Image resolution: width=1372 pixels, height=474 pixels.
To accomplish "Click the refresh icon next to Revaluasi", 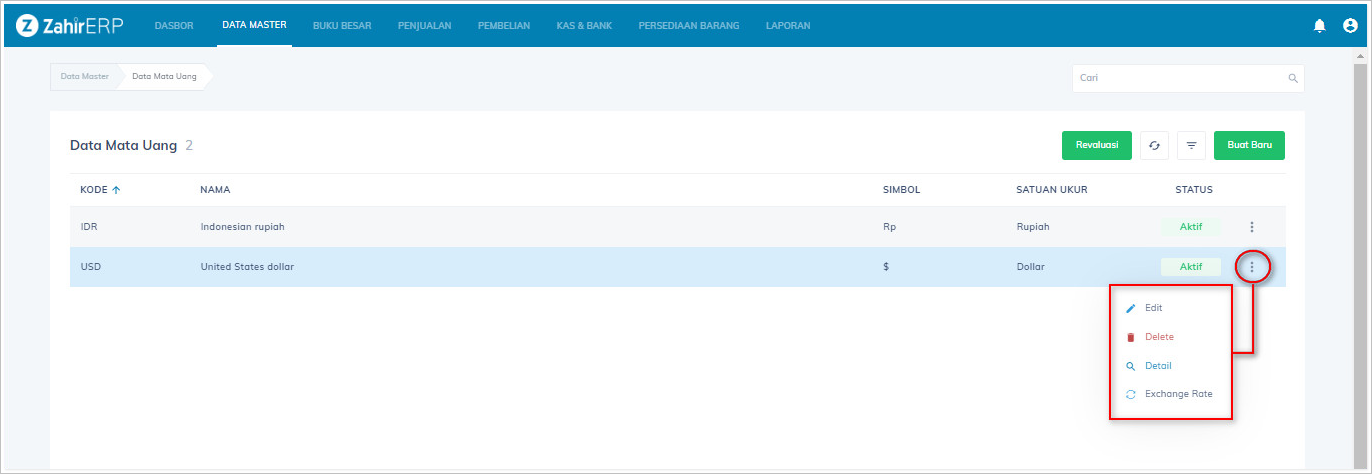I will pyautogui.click(x=1154, y=146).
